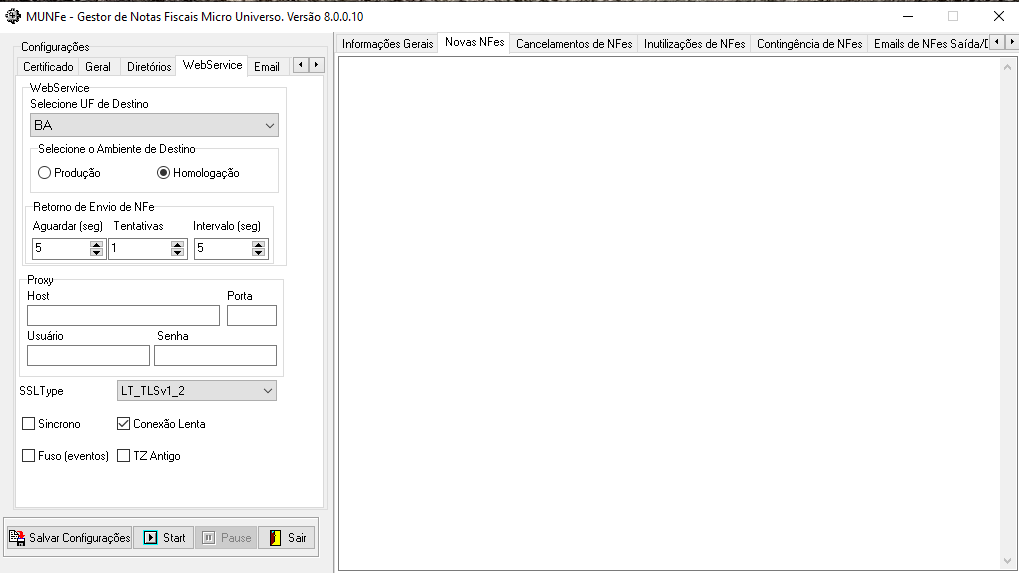Click the proxy Host input field
Viewport: 1019px width, 573px height.
pyautogui.click(x=123, y=316)
